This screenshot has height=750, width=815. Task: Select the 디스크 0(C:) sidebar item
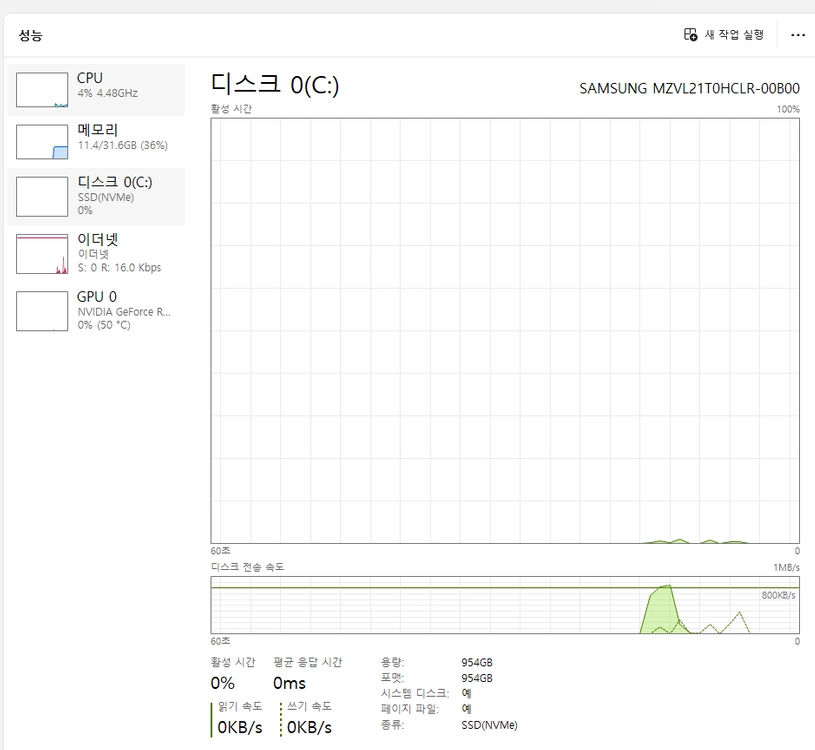point(96,196)
